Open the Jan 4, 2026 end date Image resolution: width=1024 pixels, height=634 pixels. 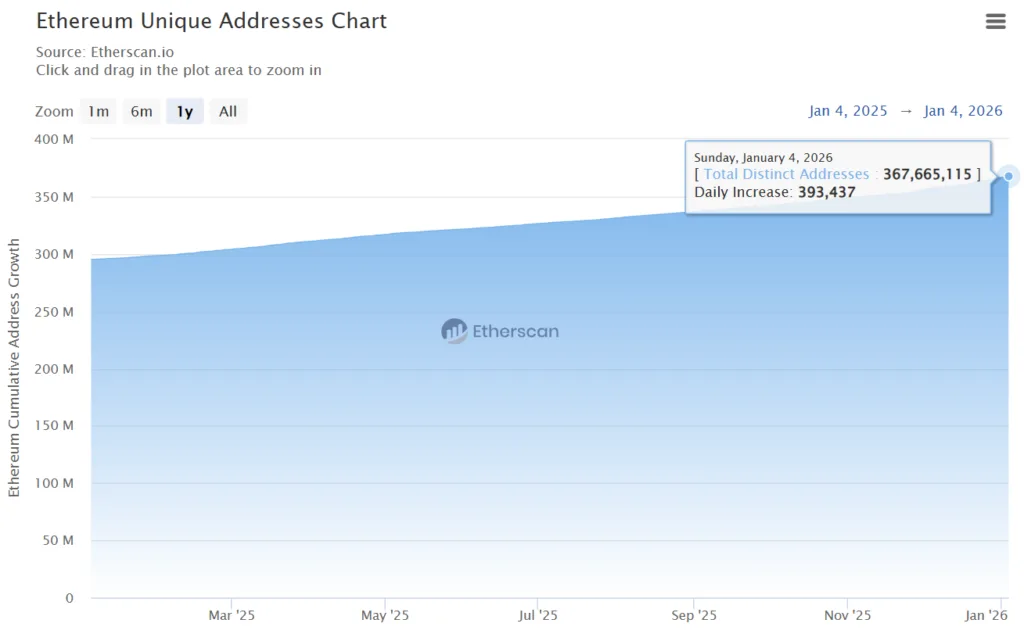(x=962, y=111)
